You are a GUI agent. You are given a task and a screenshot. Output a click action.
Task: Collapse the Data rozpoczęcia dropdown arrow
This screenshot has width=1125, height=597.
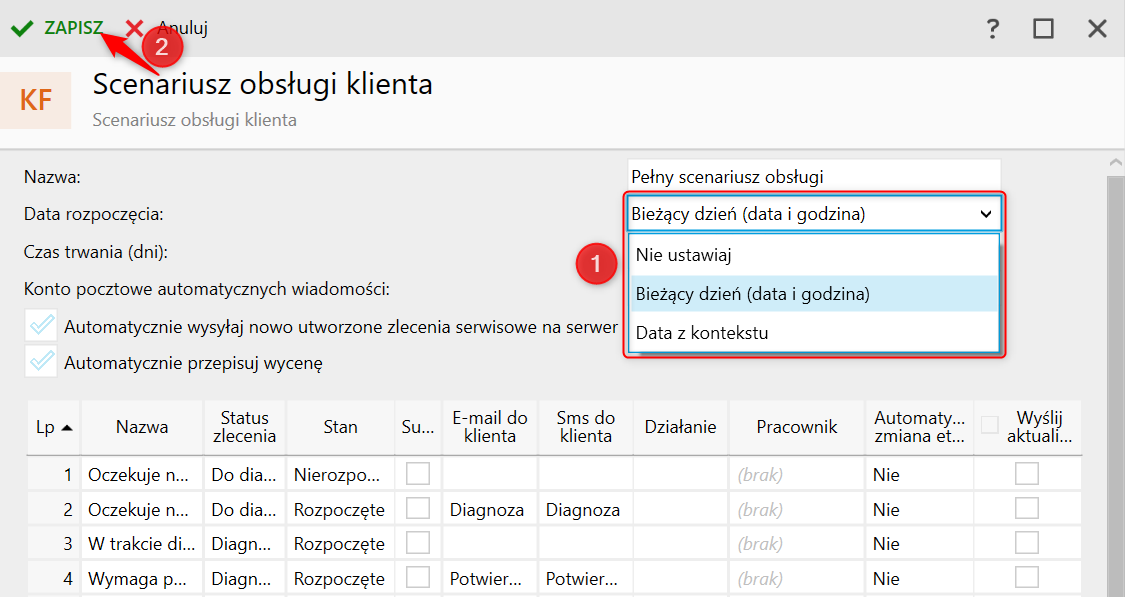point(985,213)
